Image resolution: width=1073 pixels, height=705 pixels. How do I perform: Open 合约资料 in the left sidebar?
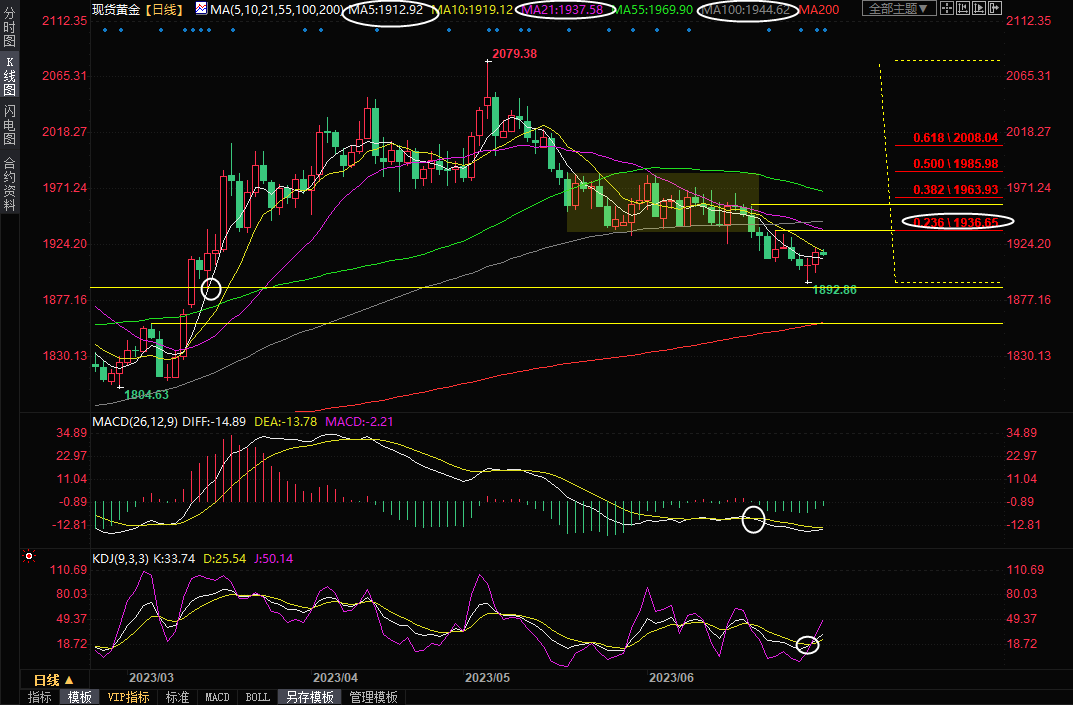click(x=9, y=183)
